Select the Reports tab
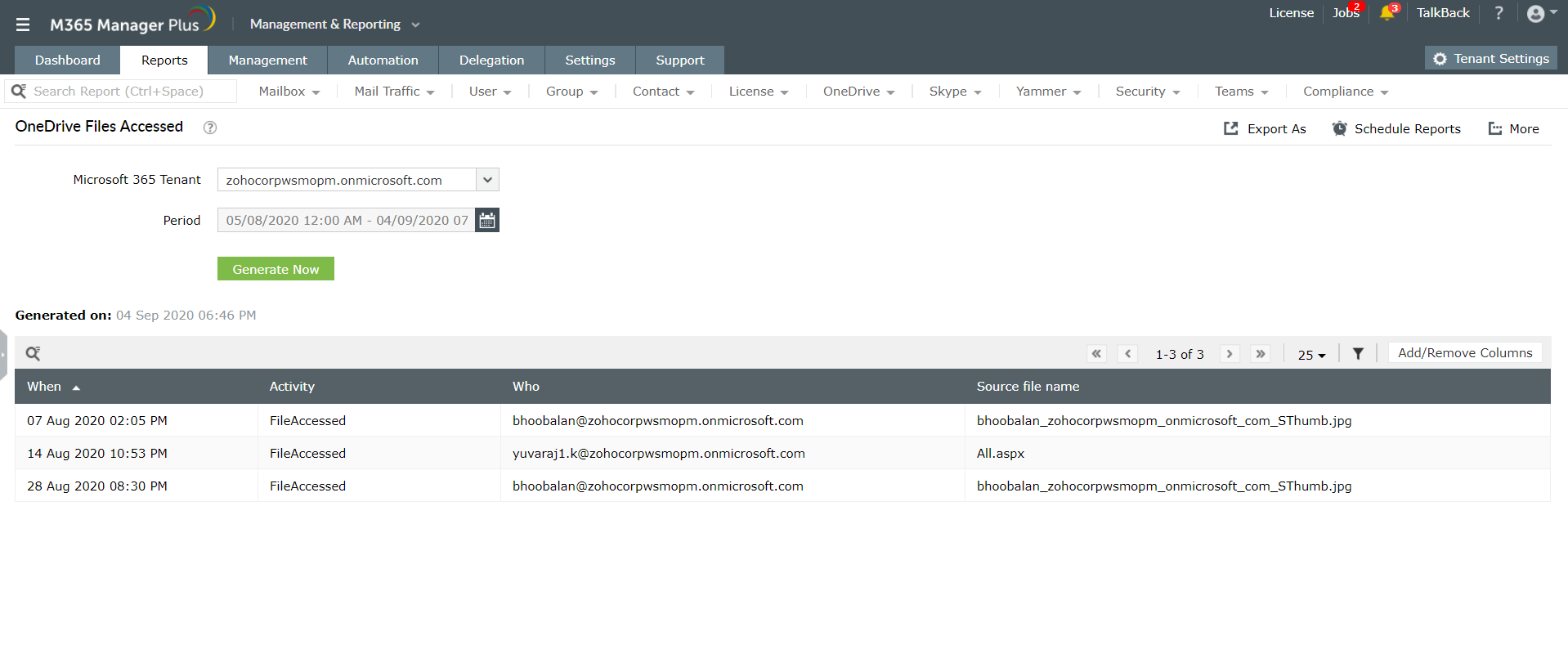Image resolution: width=1568 pixels, height=645 pixels. [x=164, y=60]
